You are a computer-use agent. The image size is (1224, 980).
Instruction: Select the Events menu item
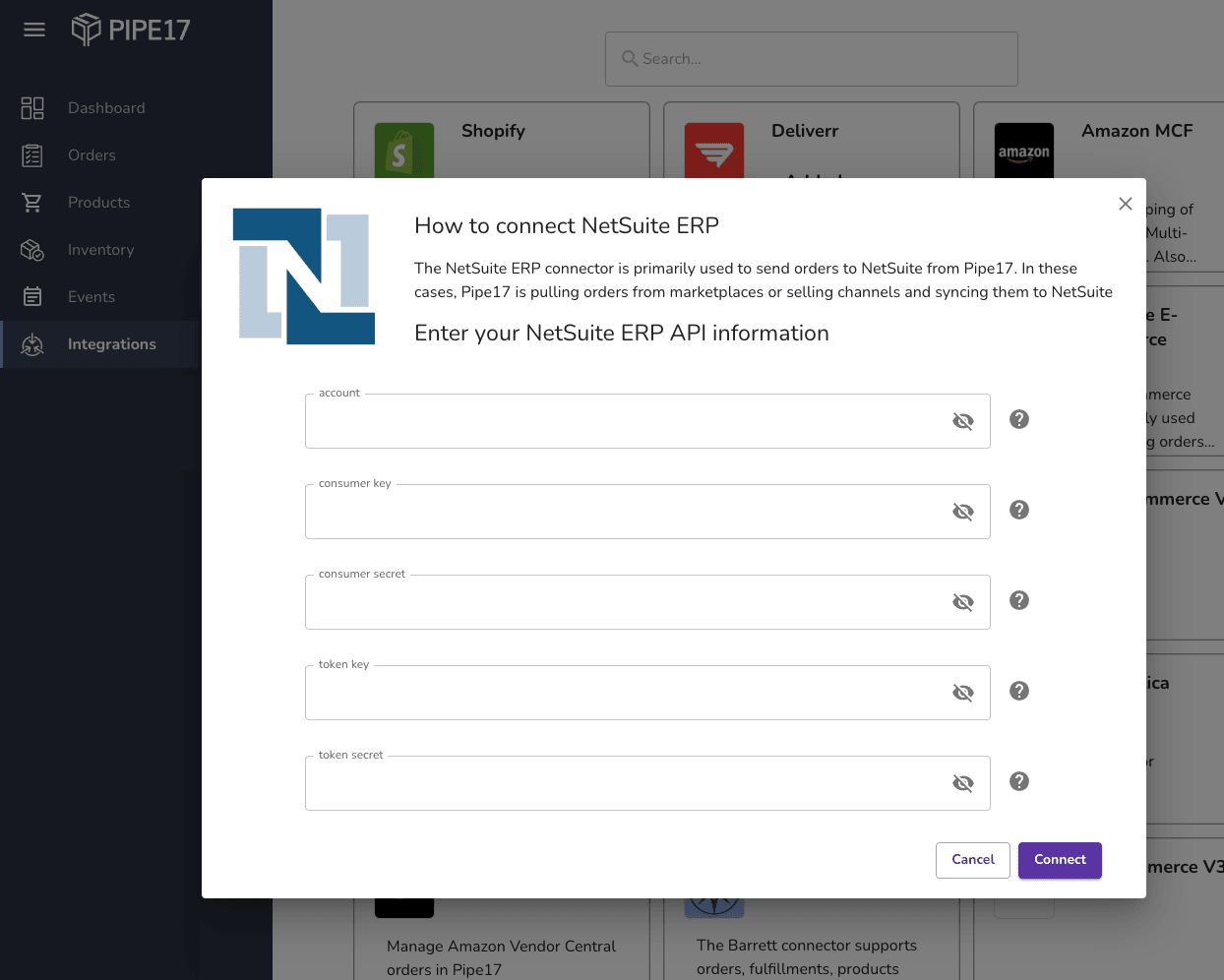pyautogui.click(x=92, y=297)
